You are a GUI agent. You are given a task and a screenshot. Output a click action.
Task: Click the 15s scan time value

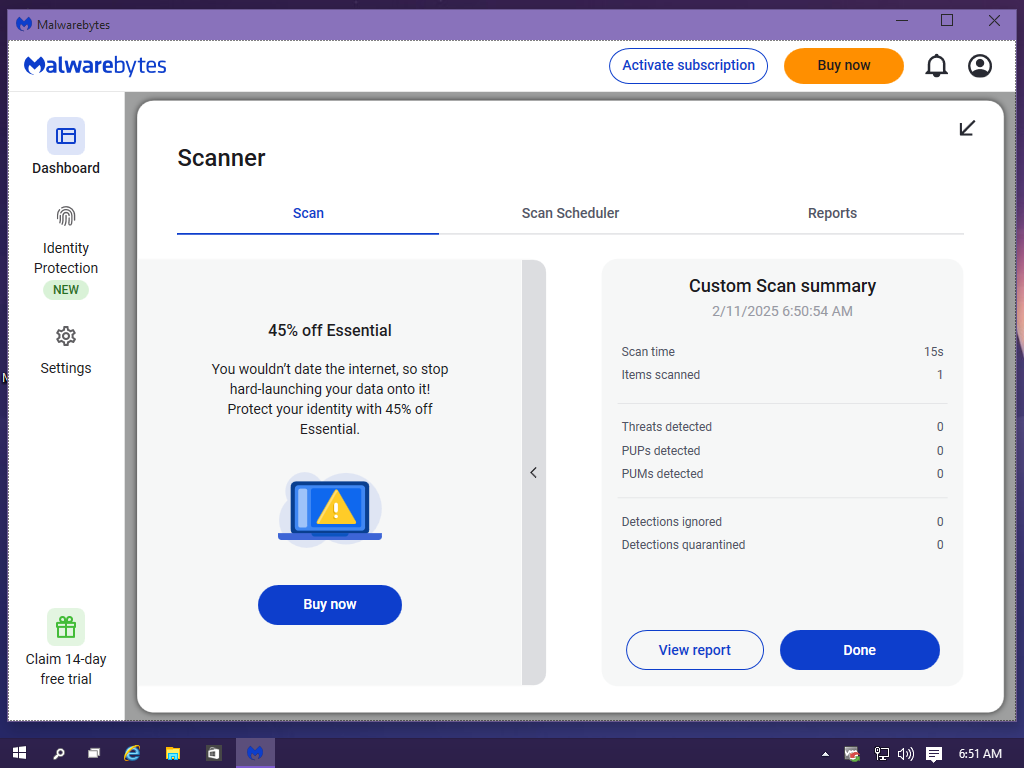934,352
